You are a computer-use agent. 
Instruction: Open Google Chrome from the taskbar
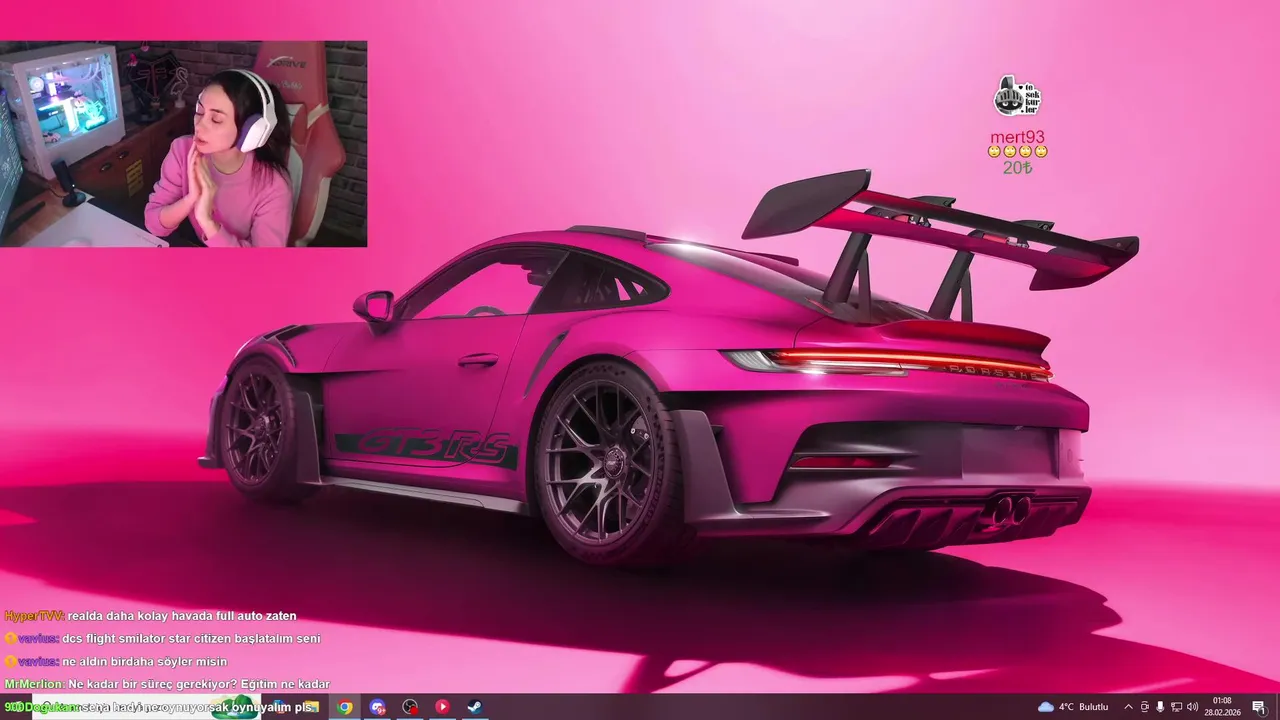coord(345,707)
